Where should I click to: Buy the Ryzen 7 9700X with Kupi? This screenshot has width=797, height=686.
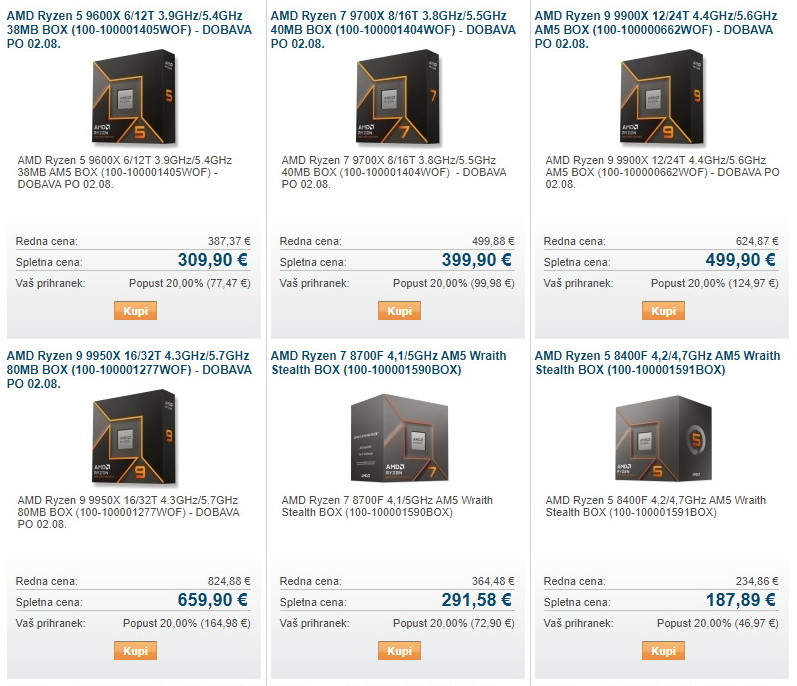point(399,310)
